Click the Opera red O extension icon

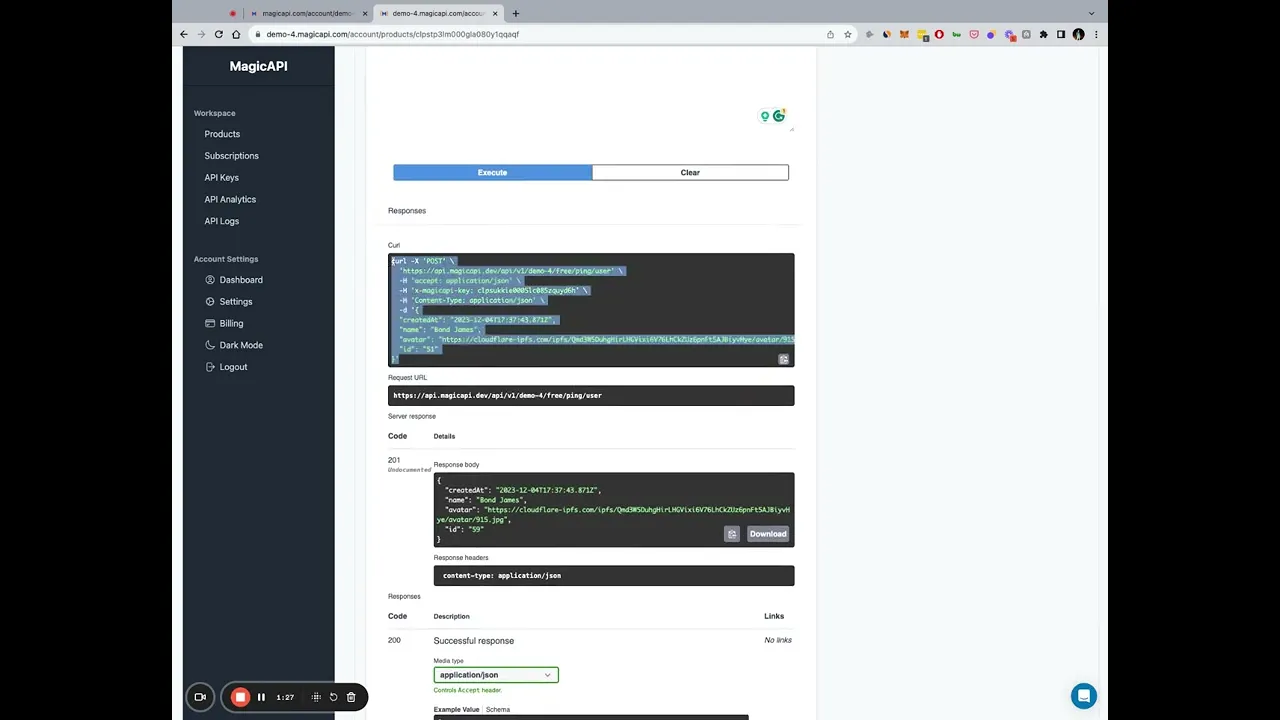[x=939, y=34]
